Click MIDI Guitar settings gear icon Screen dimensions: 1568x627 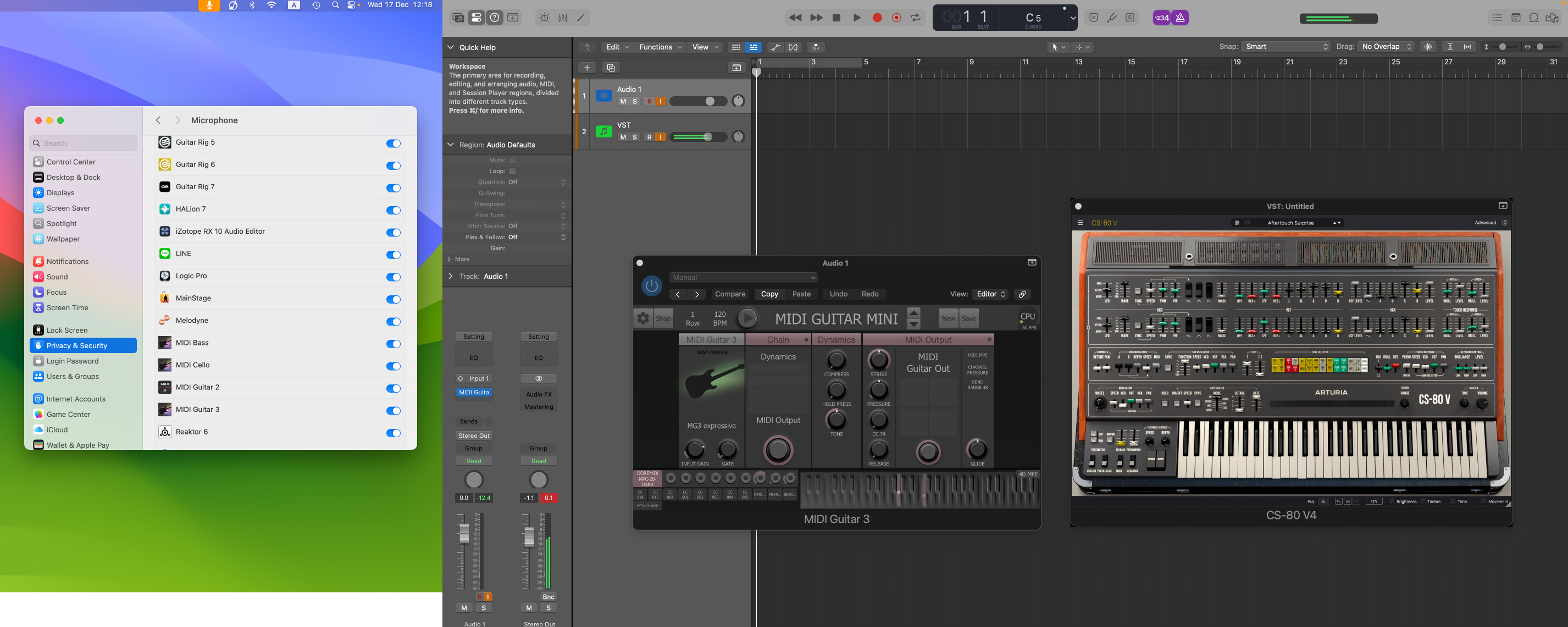coord(643,318)
